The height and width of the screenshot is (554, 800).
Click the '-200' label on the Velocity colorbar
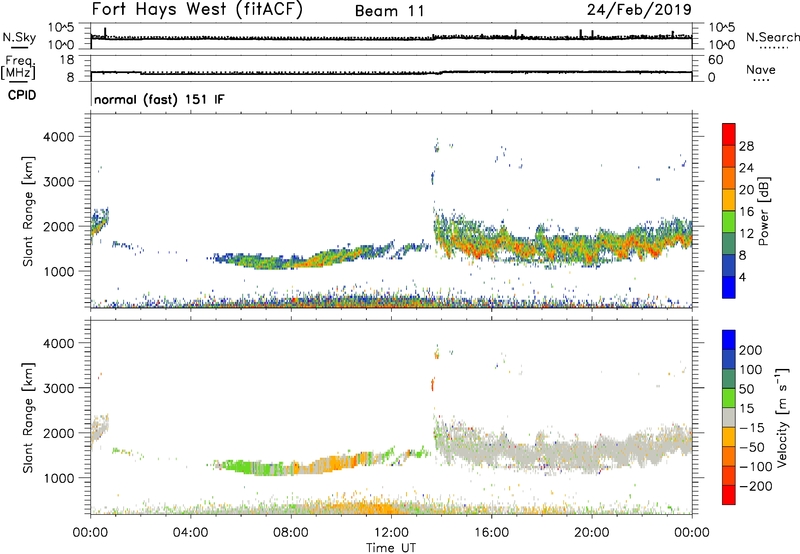[756, 486]
